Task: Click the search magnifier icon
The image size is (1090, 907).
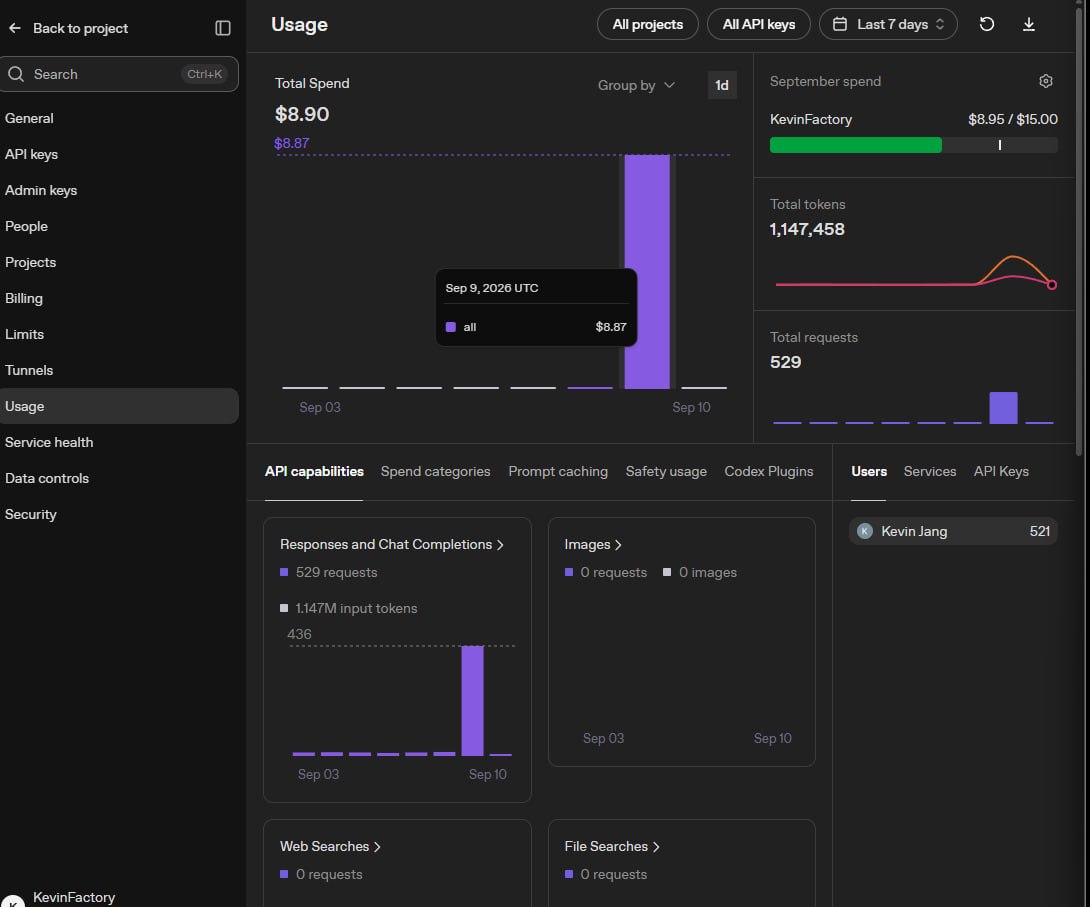Action: click(x=16, y=74)
